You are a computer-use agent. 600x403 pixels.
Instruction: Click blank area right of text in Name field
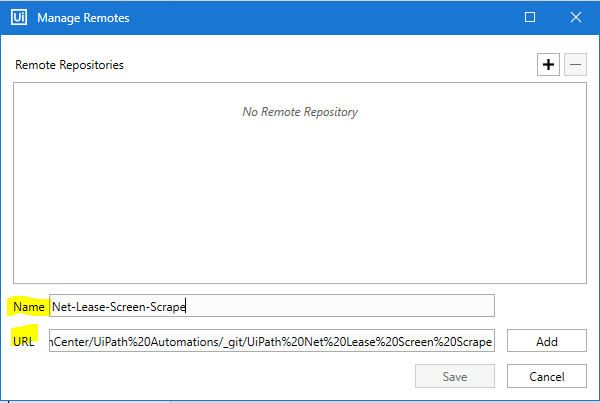click(339, 306)
